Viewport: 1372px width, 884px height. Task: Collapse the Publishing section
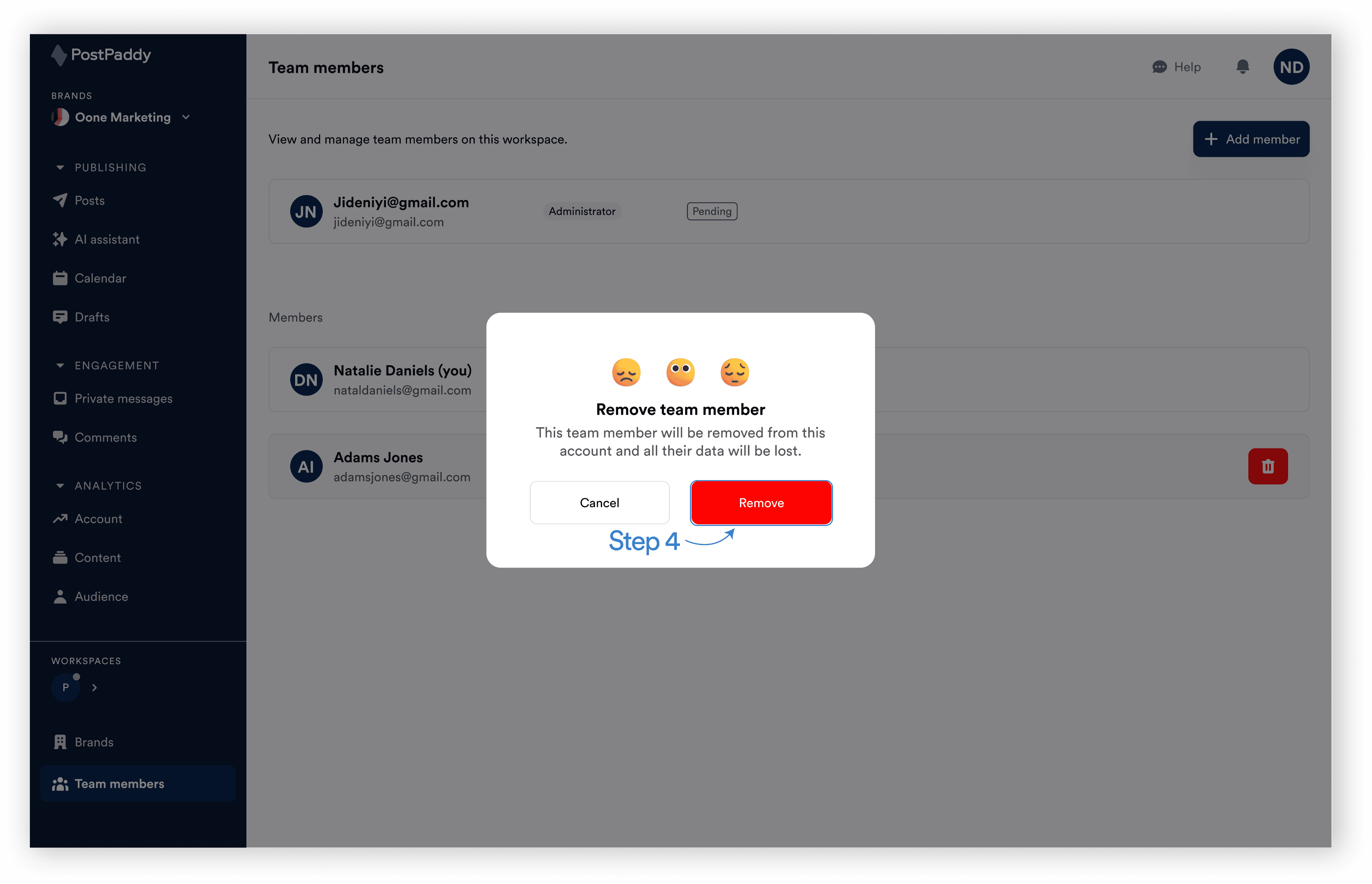point(60,168)
